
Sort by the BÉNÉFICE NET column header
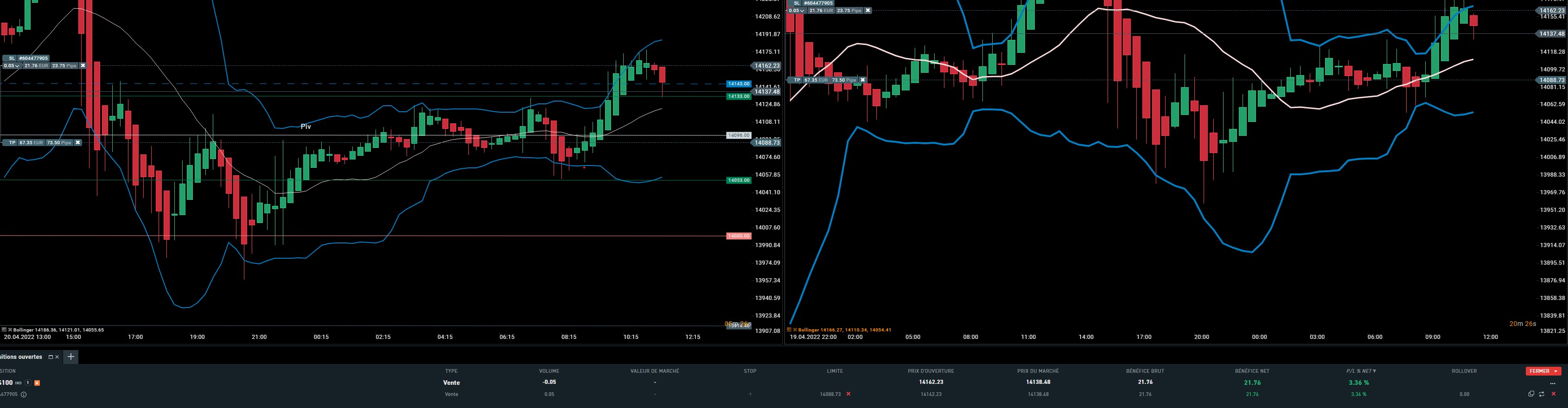click(1252, 371)
